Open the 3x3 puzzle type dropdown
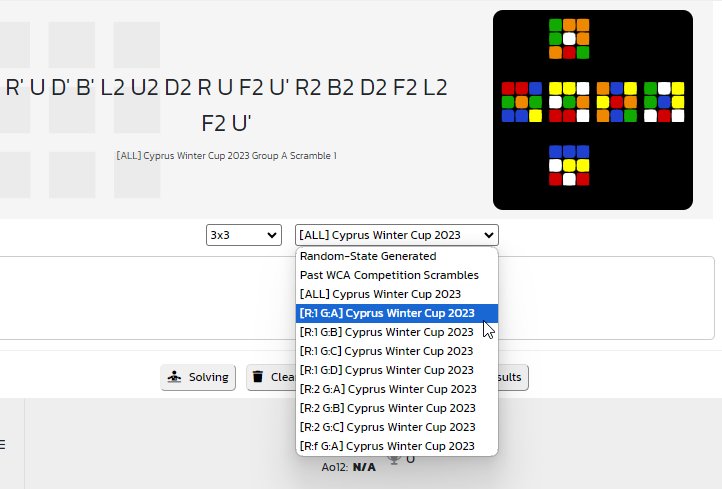The image size is (722, 489). 244,235
